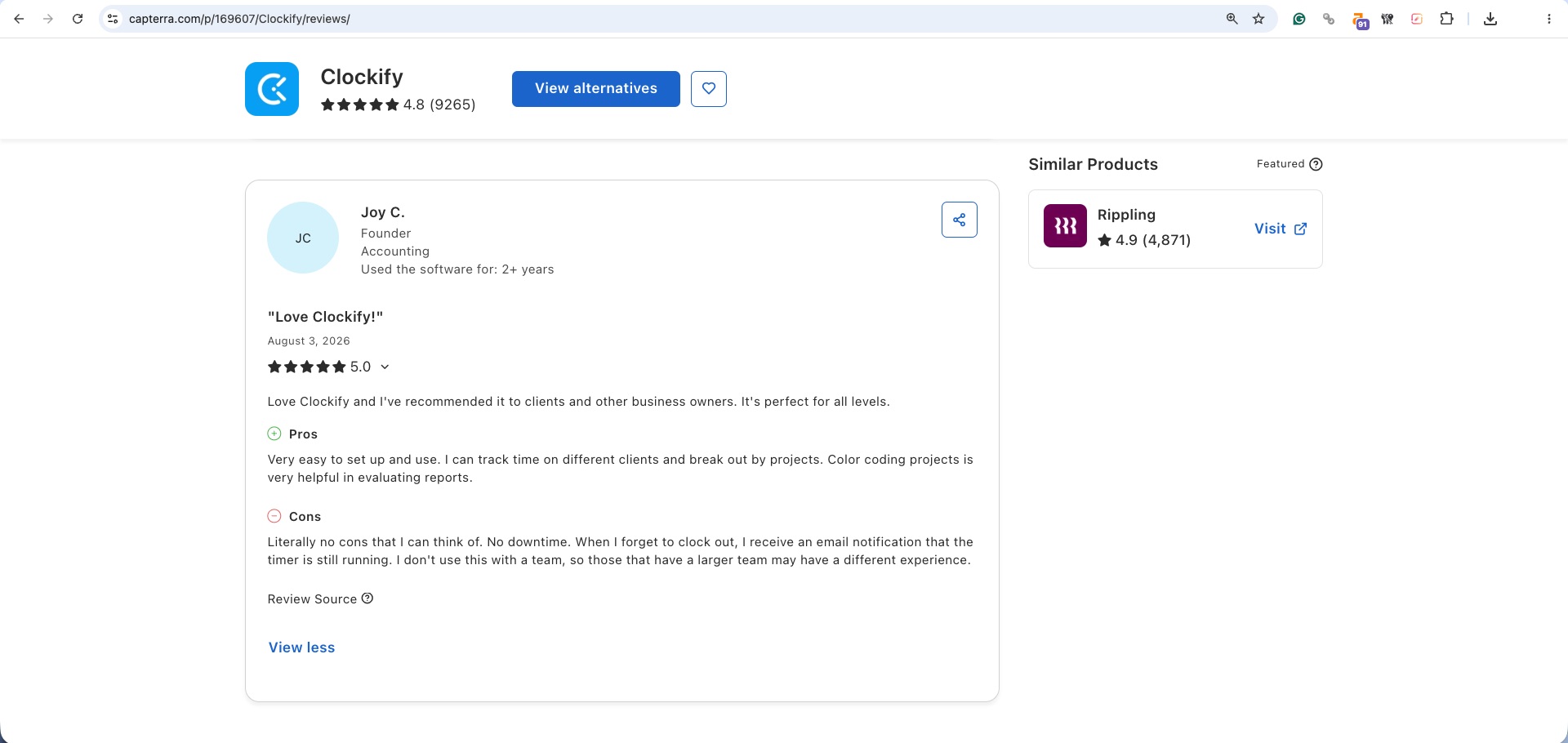Image resolution: width=1568 pixels, height=743 pixels.
Task: Reload the Capterra page
Action: (x=78, y=19)
